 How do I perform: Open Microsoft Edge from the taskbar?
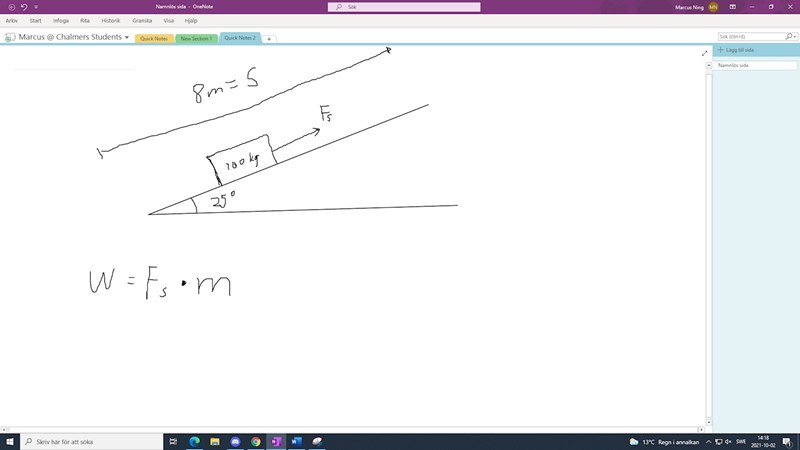[x=195, y=441]
